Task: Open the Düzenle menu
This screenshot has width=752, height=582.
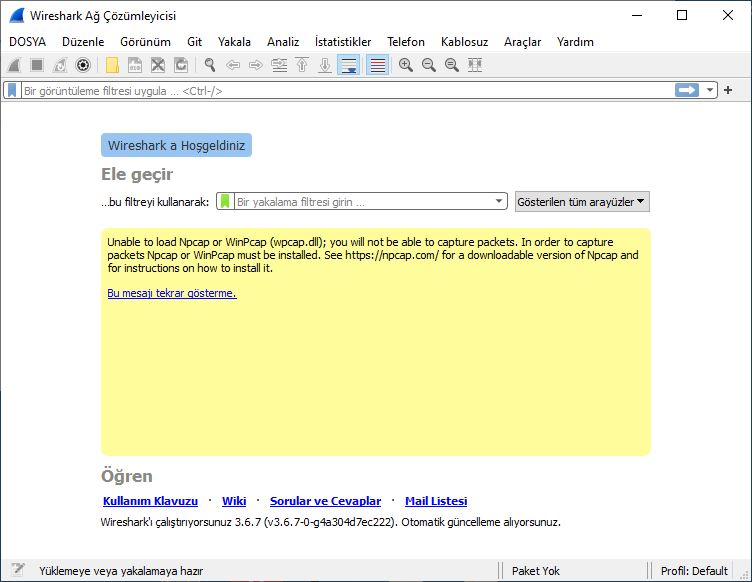Action: 83,42
